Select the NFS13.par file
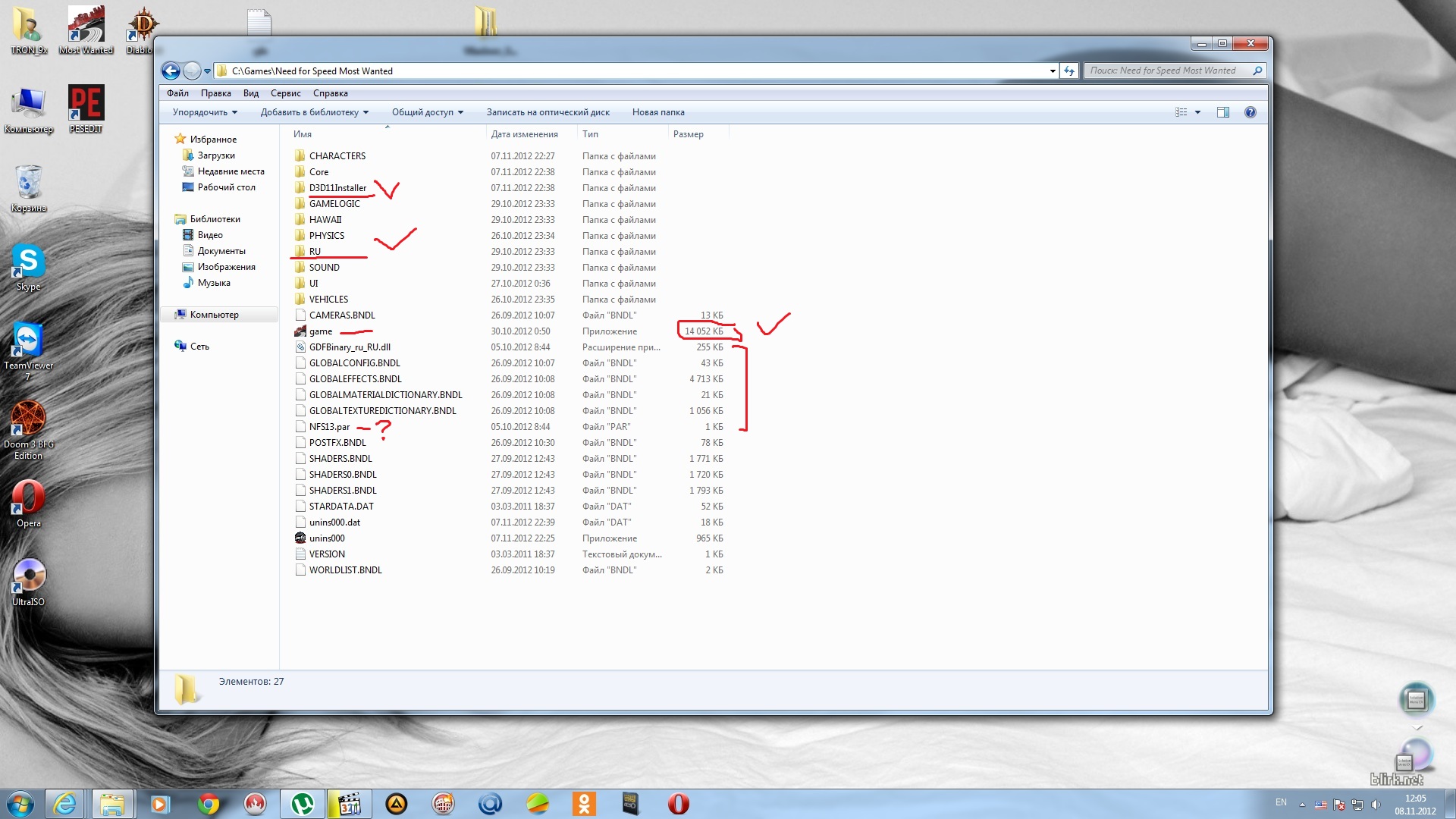The width and height of the screenshot is (1456, 819). 329,427
